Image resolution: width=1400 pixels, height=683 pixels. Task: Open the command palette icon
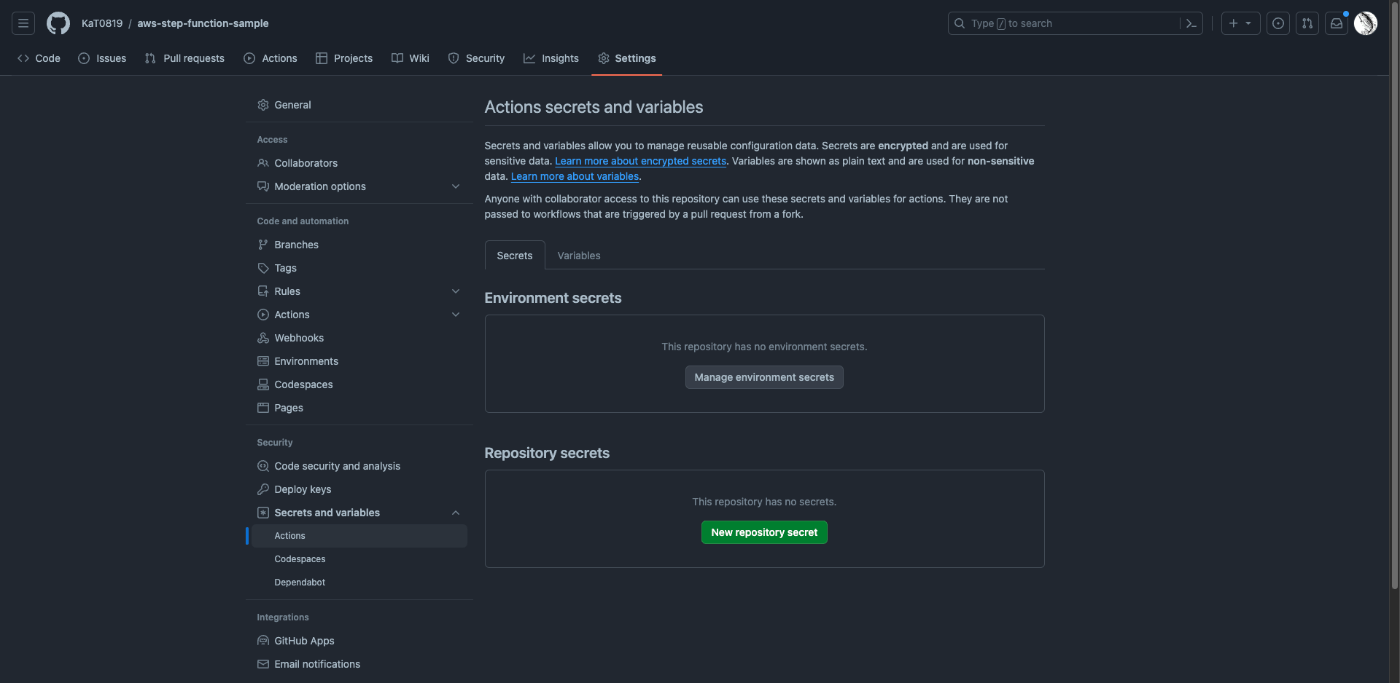pos(1190,23)
